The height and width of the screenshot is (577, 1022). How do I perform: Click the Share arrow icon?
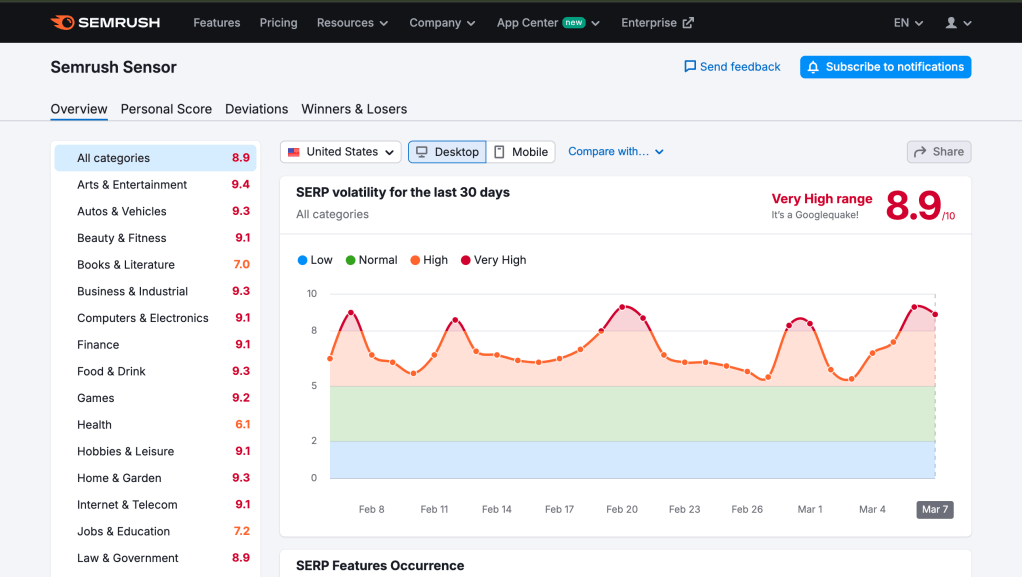[920, 152]
